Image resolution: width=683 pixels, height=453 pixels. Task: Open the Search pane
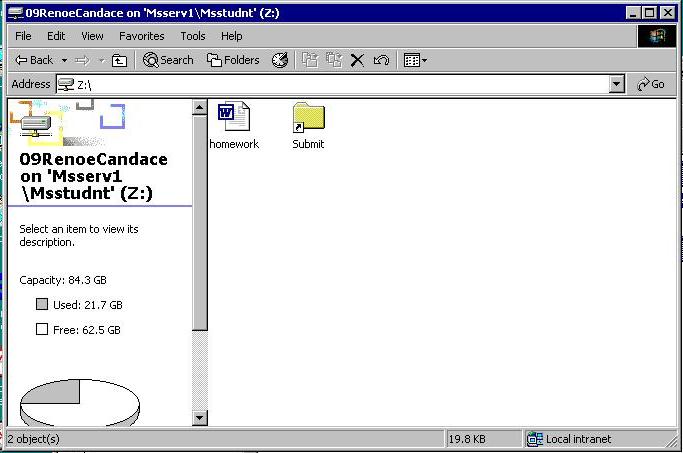168,60
